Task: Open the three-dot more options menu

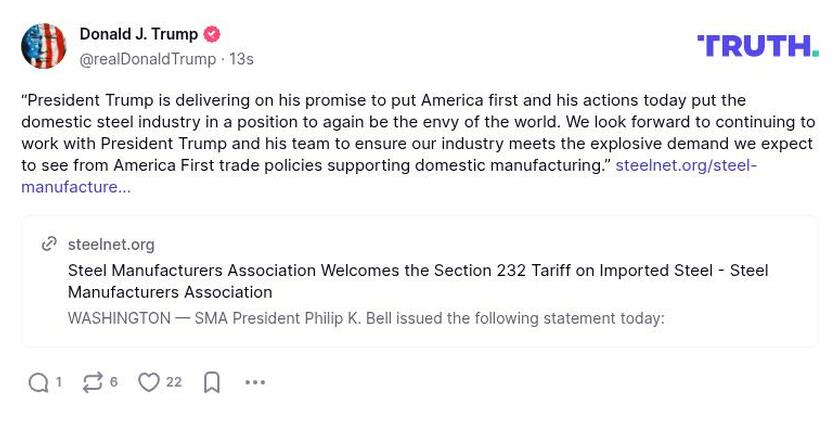Action: [x=255, y=382]
